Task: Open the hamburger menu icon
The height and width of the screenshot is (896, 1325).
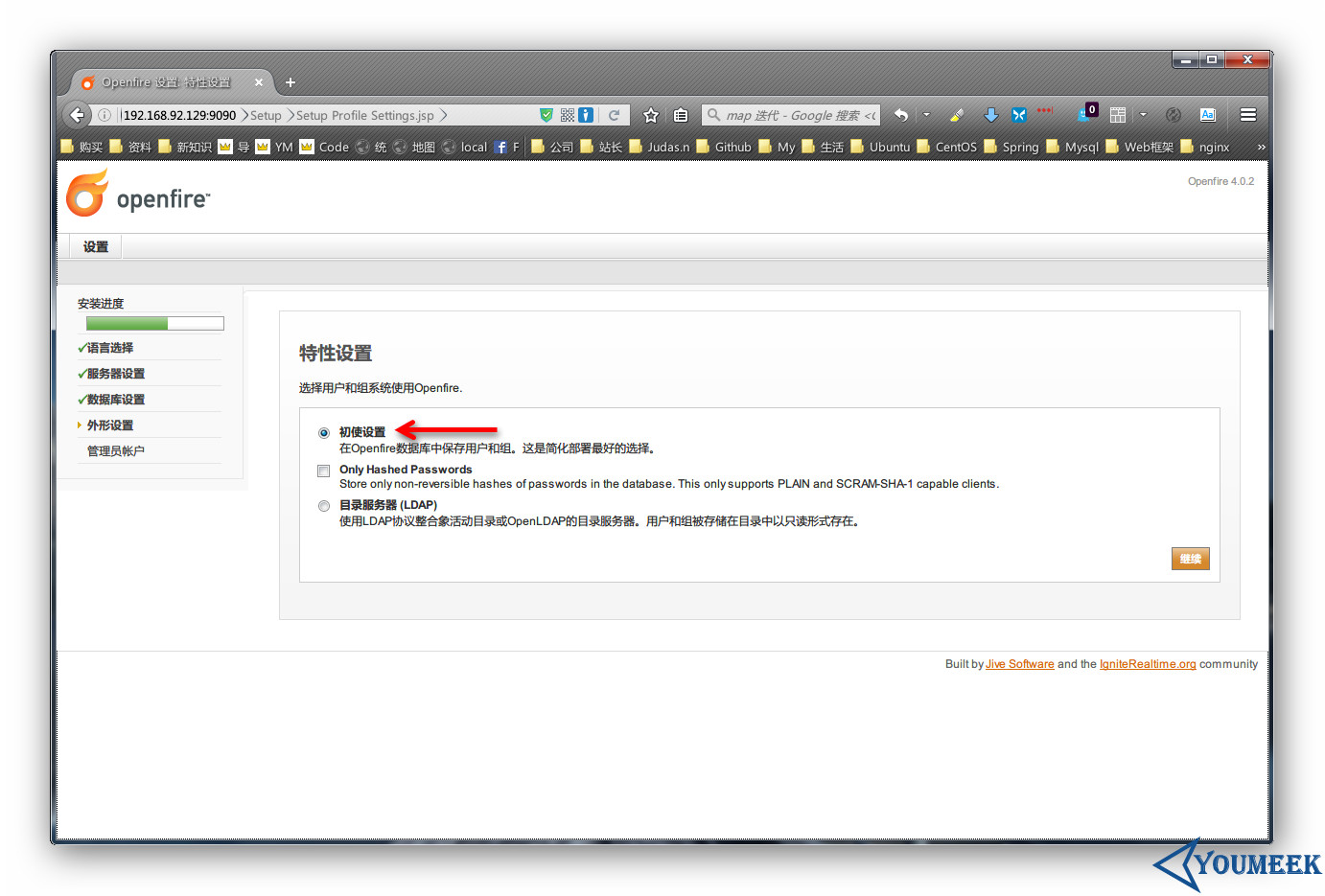Action: tap(1247, 115)
